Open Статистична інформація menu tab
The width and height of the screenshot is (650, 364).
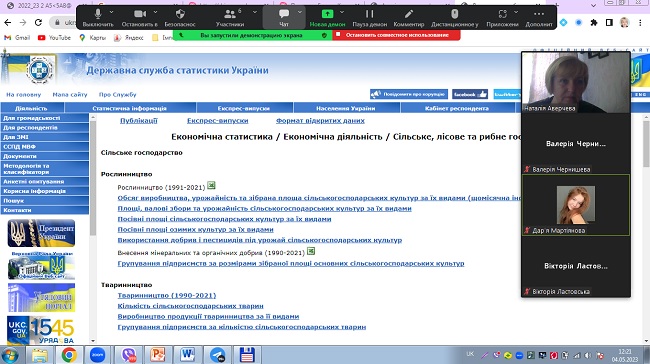click(130, 108)
